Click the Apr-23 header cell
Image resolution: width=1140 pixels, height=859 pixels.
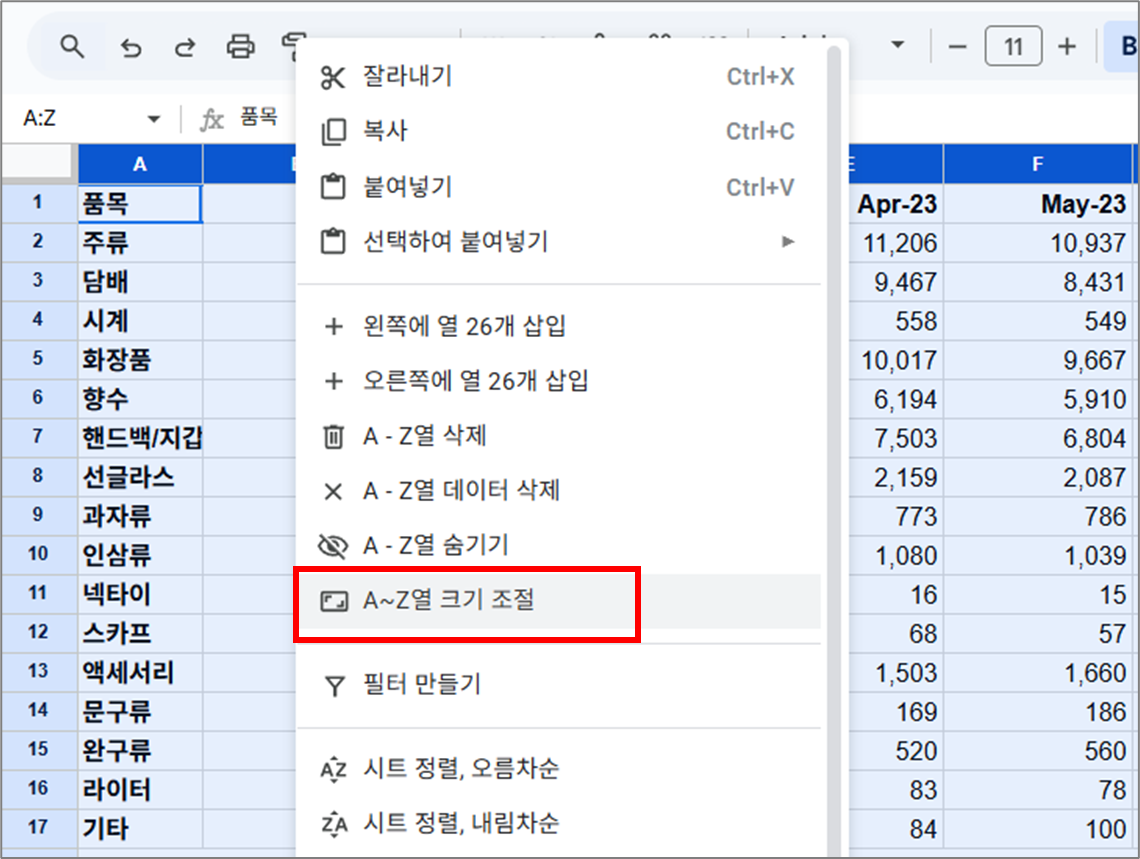(x=896, y=203)
